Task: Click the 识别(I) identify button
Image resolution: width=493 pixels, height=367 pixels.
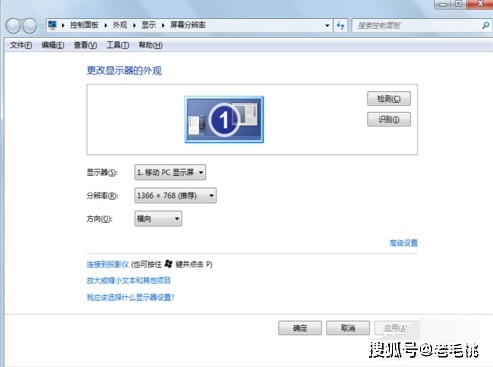Action: coord(389,119)
